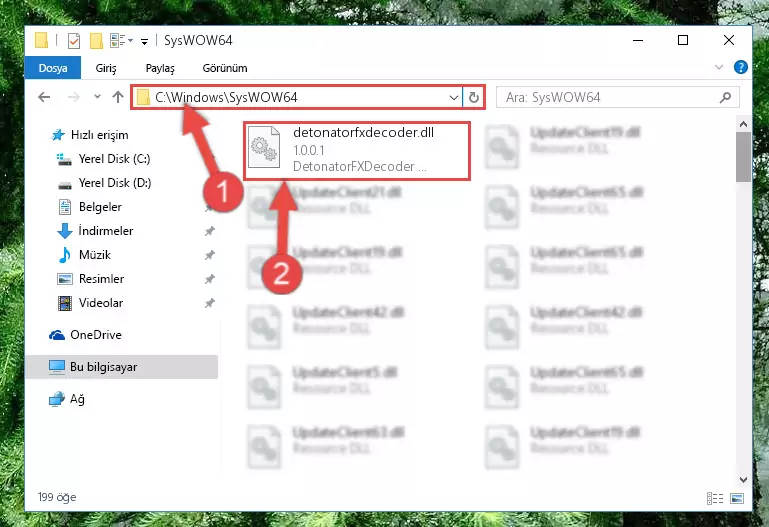Click the SysWOW64 window title folder icon
This screenshot has height=527, width=769.
click(x=42, y=40)
